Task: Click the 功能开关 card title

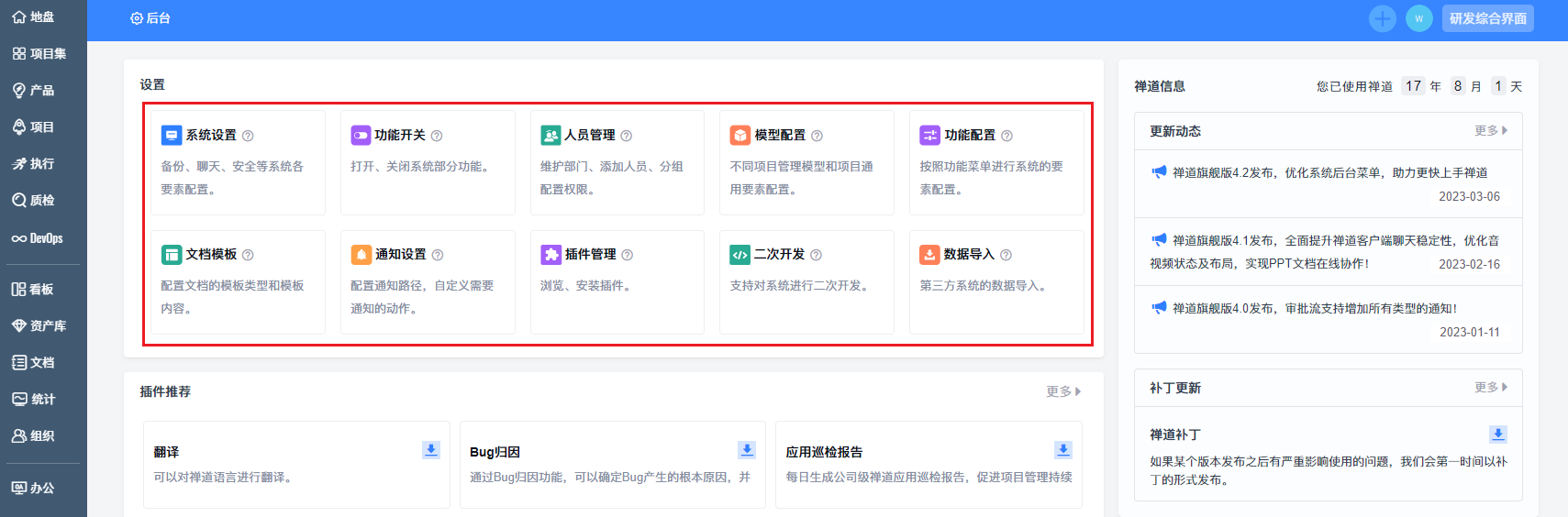Action: pyautogui.click(x=400, y=136)
